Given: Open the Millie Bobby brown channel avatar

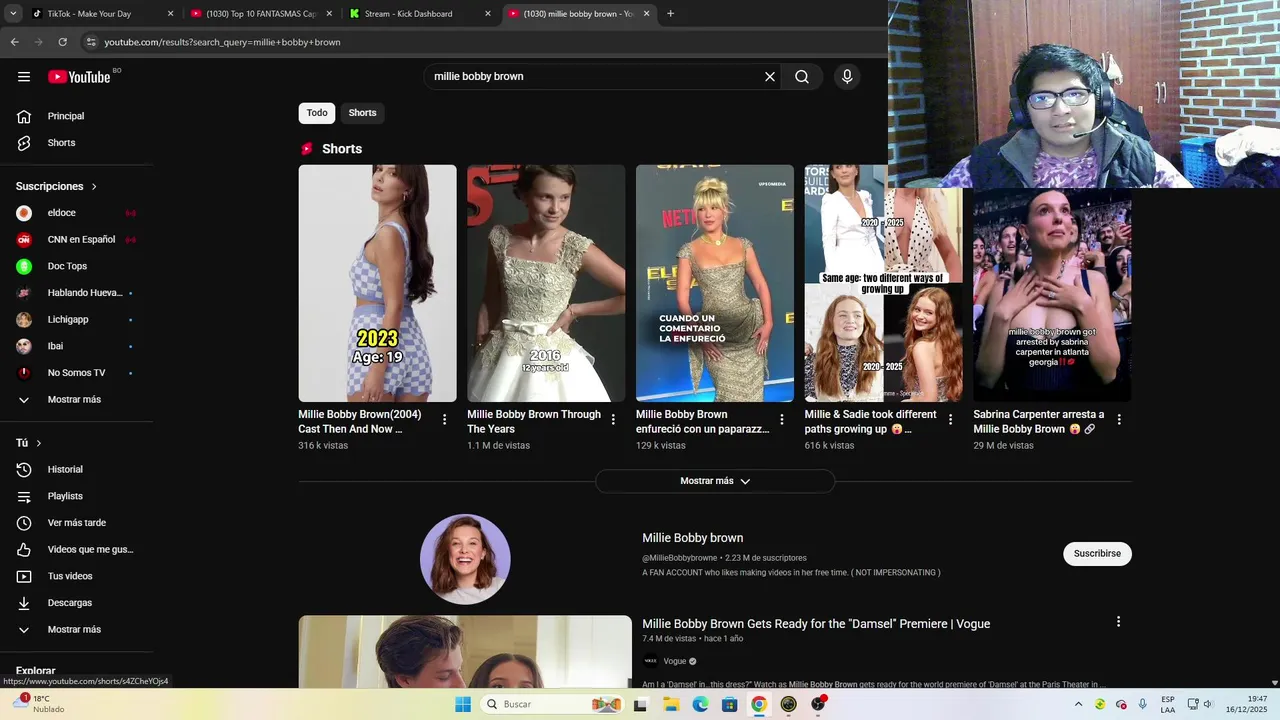Looking at the screenshot, I should tap(465, 559).
